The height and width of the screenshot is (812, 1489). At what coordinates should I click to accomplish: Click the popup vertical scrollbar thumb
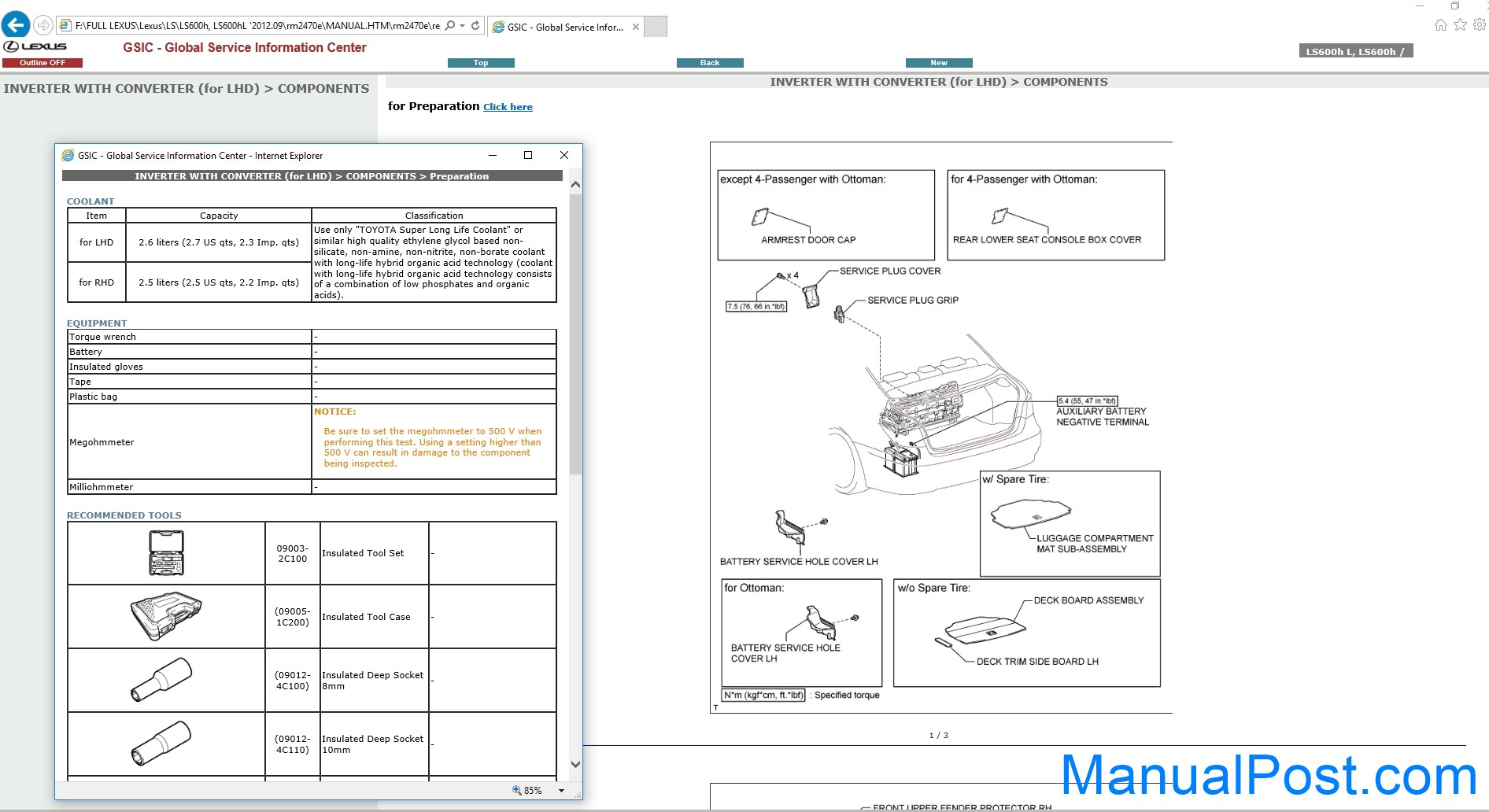tap(575, 334)
